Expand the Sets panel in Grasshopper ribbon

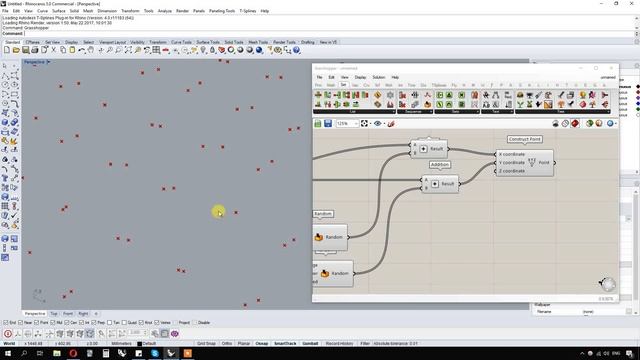(456, 111)
